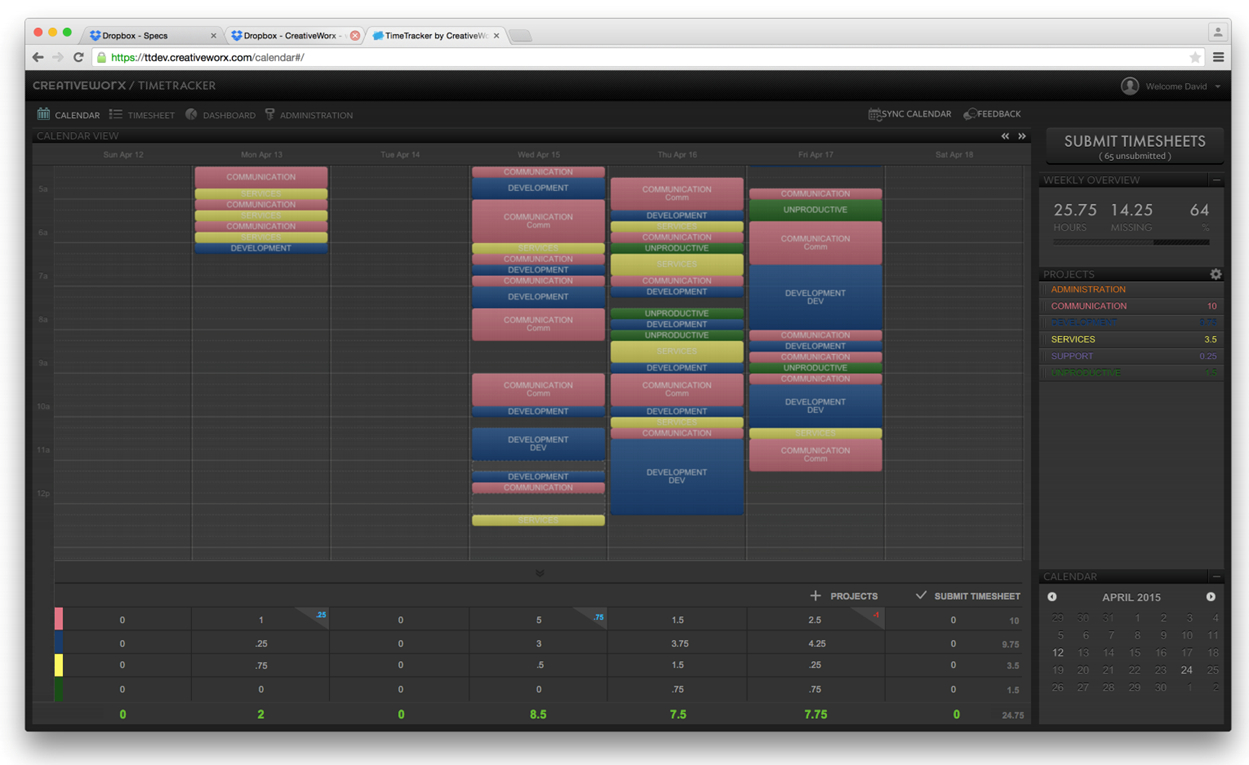Show previous month in mini calendar
This screenshot has width=1249, height=765.
point(1052,597)
